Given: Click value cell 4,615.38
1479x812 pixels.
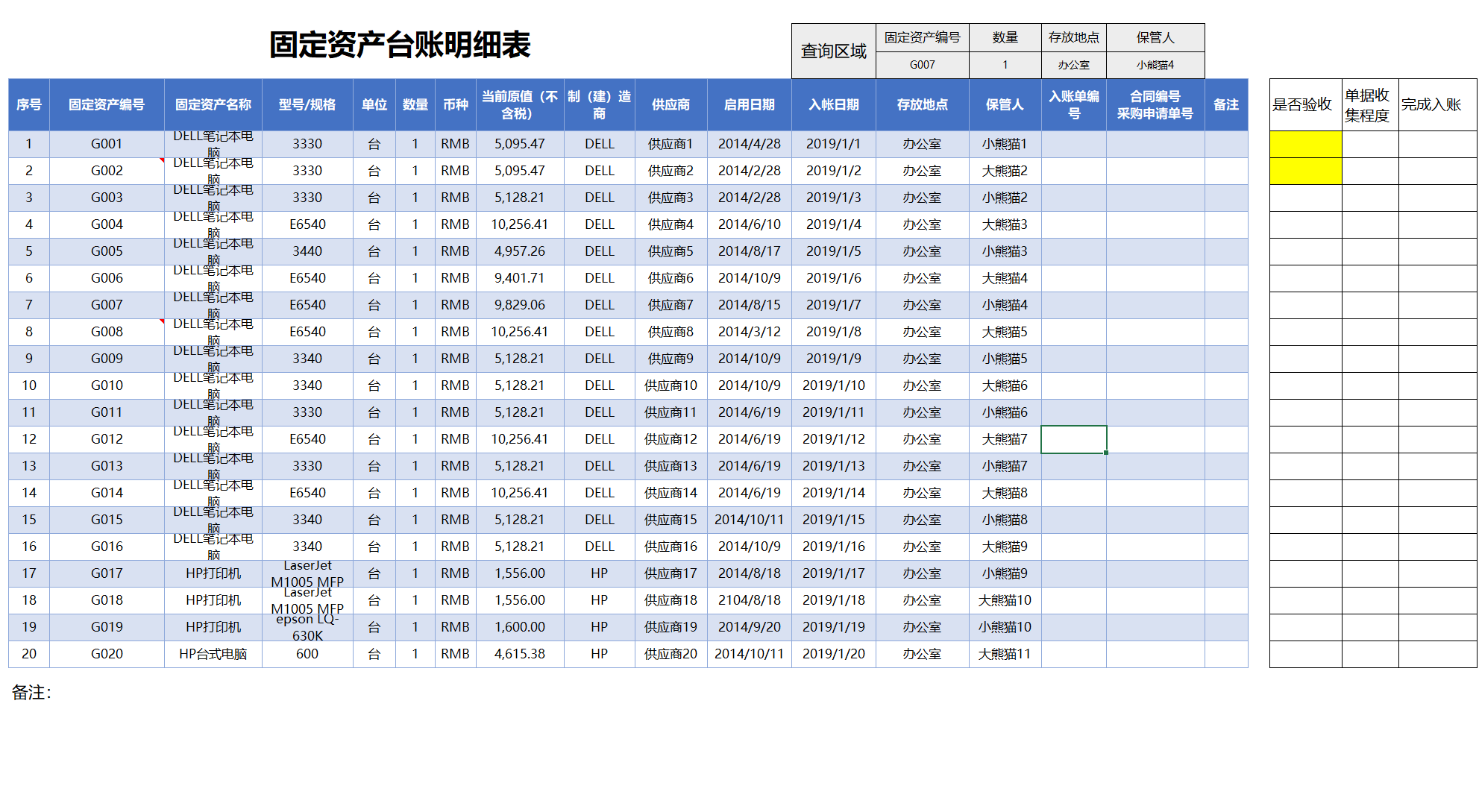Looking at the screenshot, I should pyautogui.click(x=520, y=654).
